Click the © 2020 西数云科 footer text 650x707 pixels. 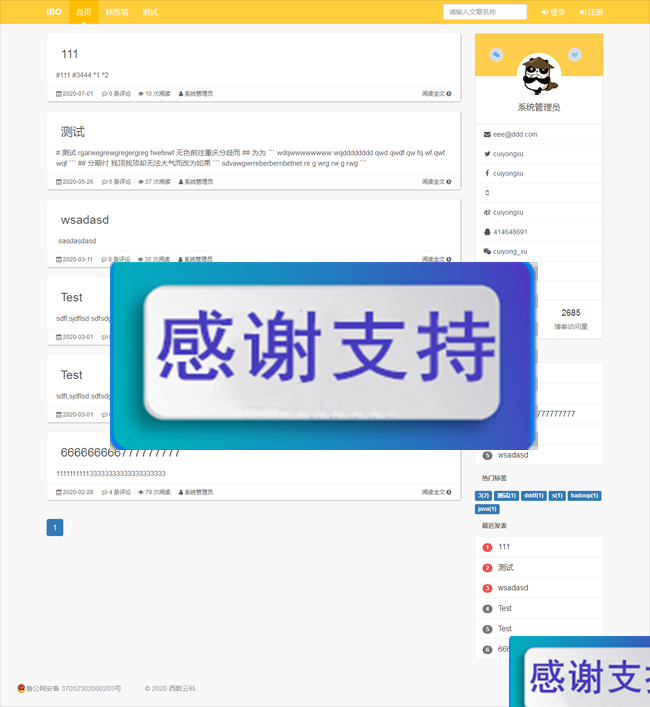(x=171, y=689)
